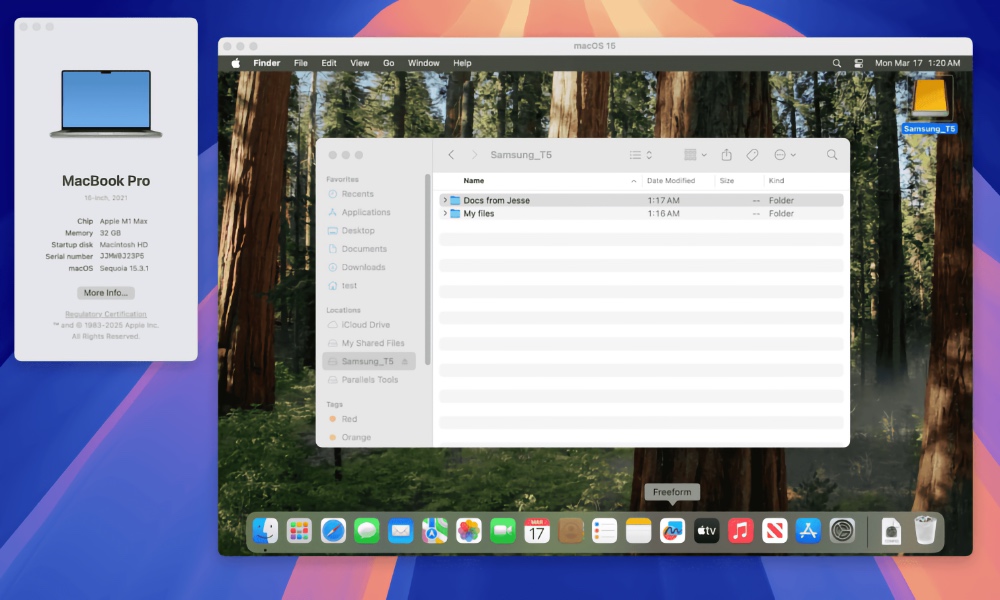Expand the Docs from Jesse folder
1000x600 pixels.
point(445,201)
